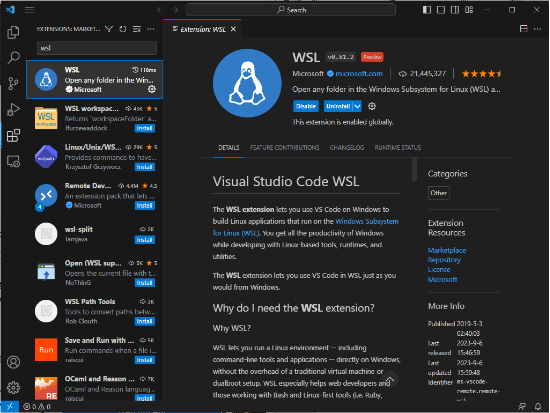The image size is (550, 413).
Task: Open the License resource link
Action: tap(439, 269)
